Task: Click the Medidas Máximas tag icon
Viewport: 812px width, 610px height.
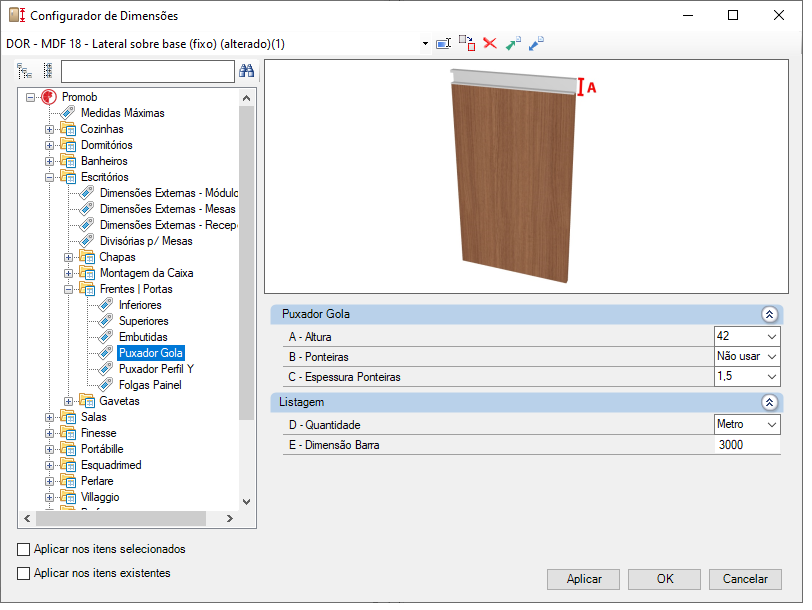Action: (x=68, y=113)
